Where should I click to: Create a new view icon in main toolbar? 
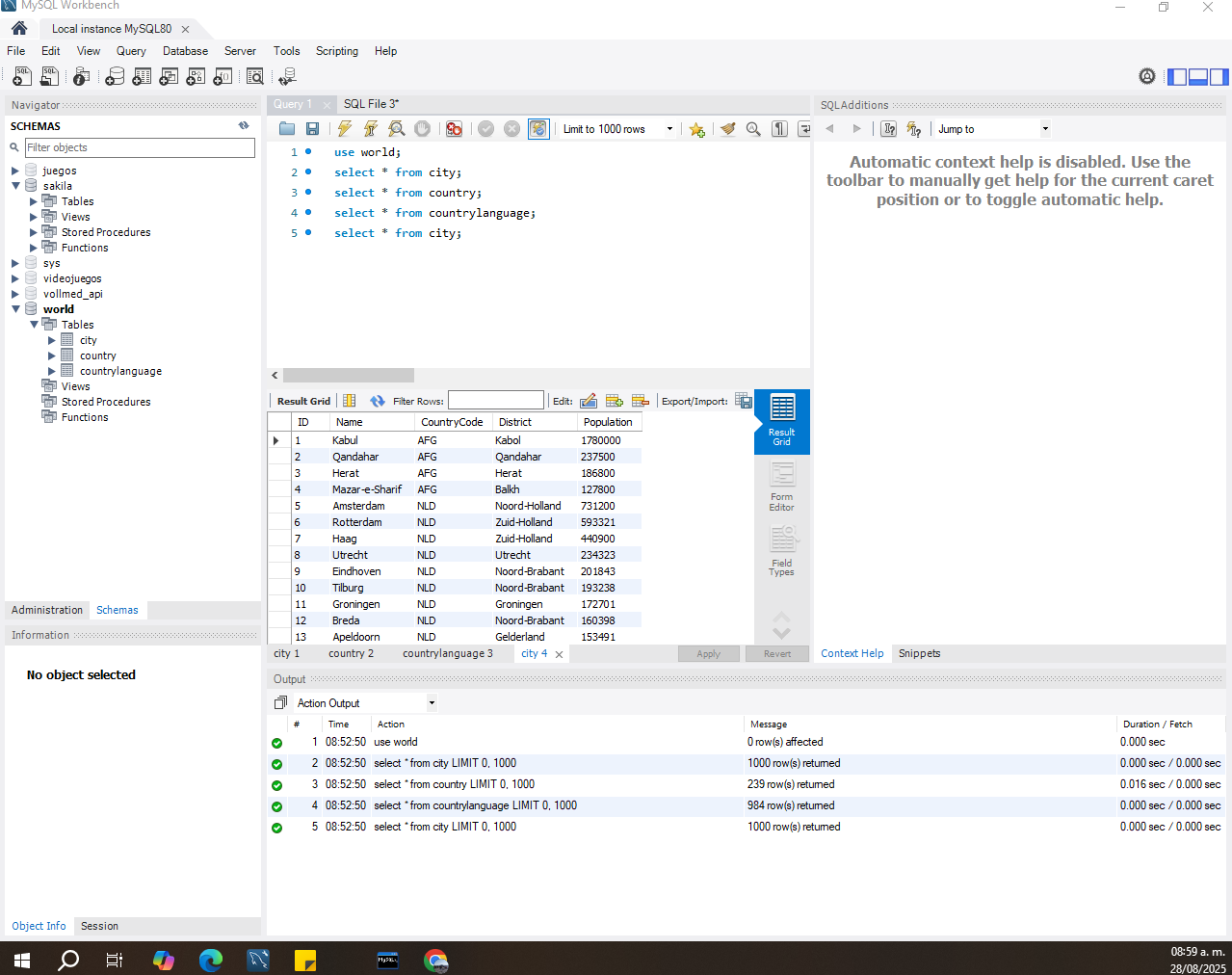coord(169,76)
